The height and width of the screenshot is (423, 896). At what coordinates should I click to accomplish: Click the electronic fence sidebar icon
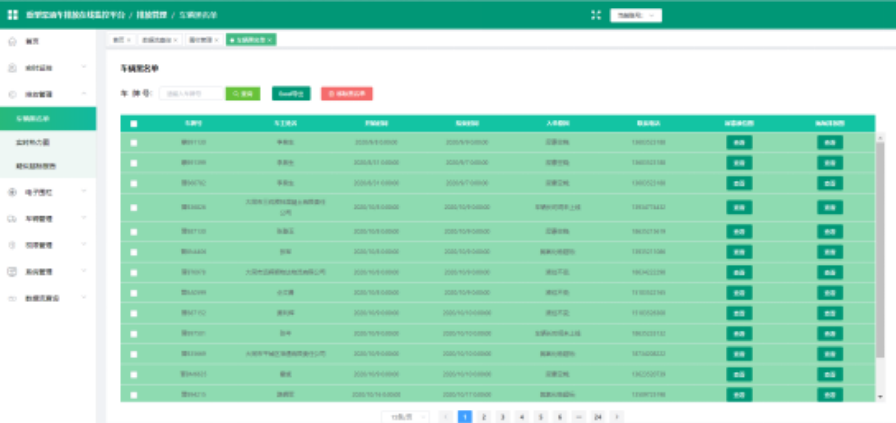pos(12,191)
